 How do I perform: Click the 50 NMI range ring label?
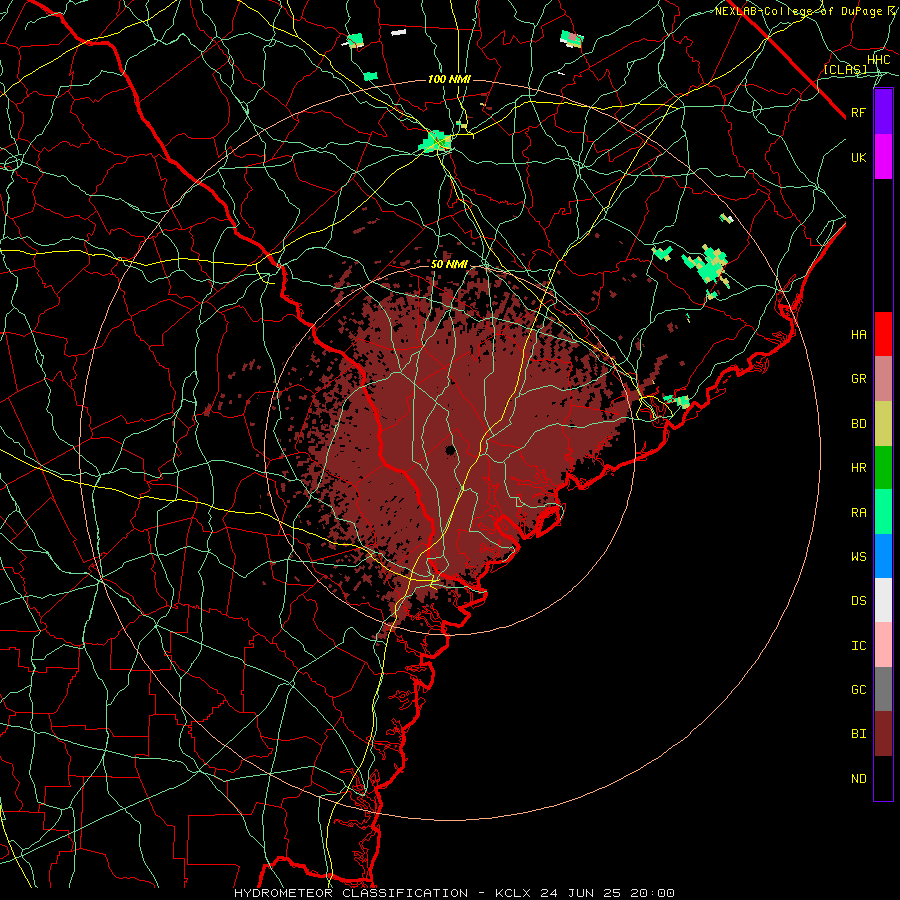pyautogui.click(x=449, y=264)
